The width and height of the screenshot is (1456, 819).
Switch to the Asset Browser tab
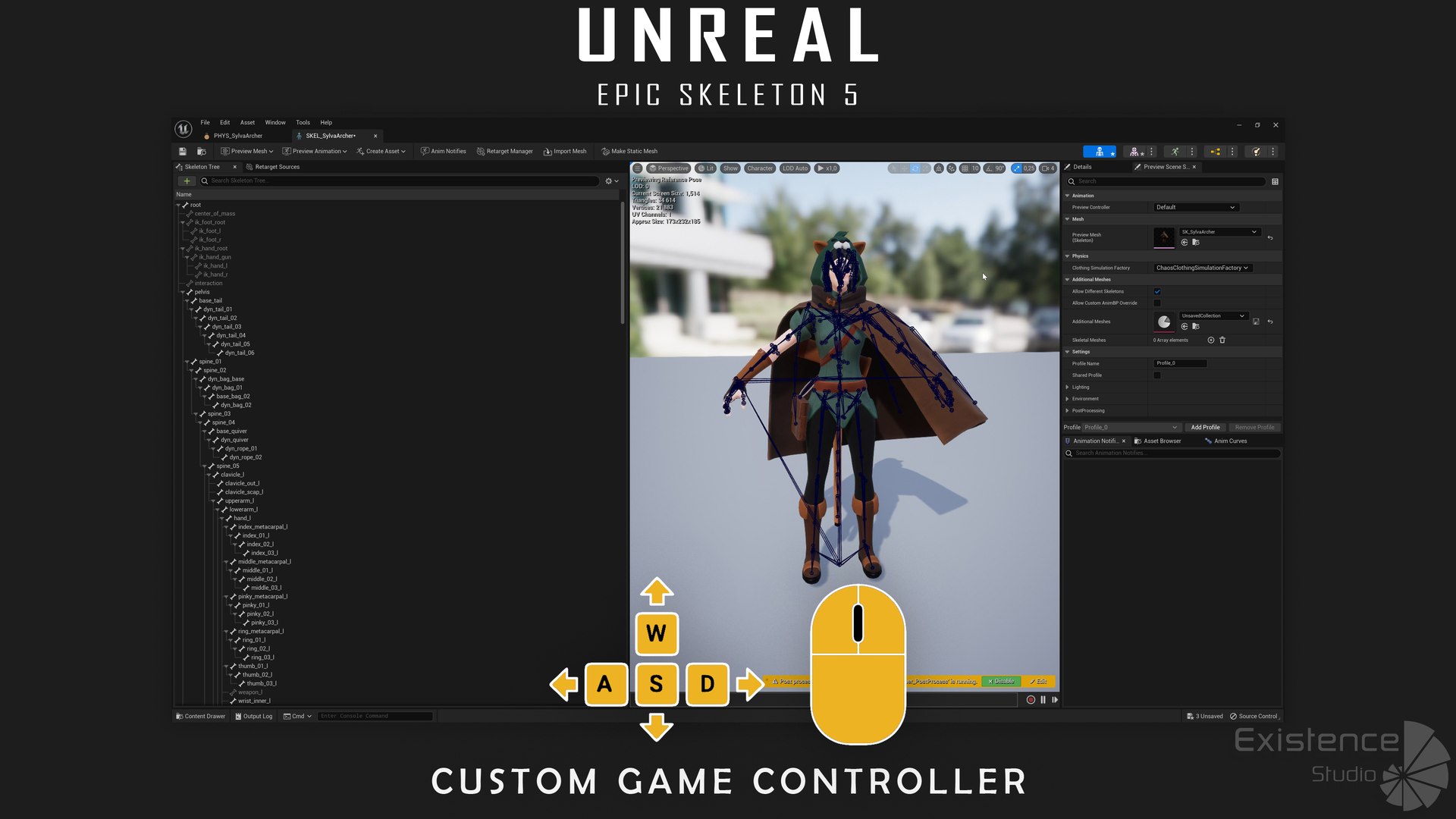(1157, 441)
